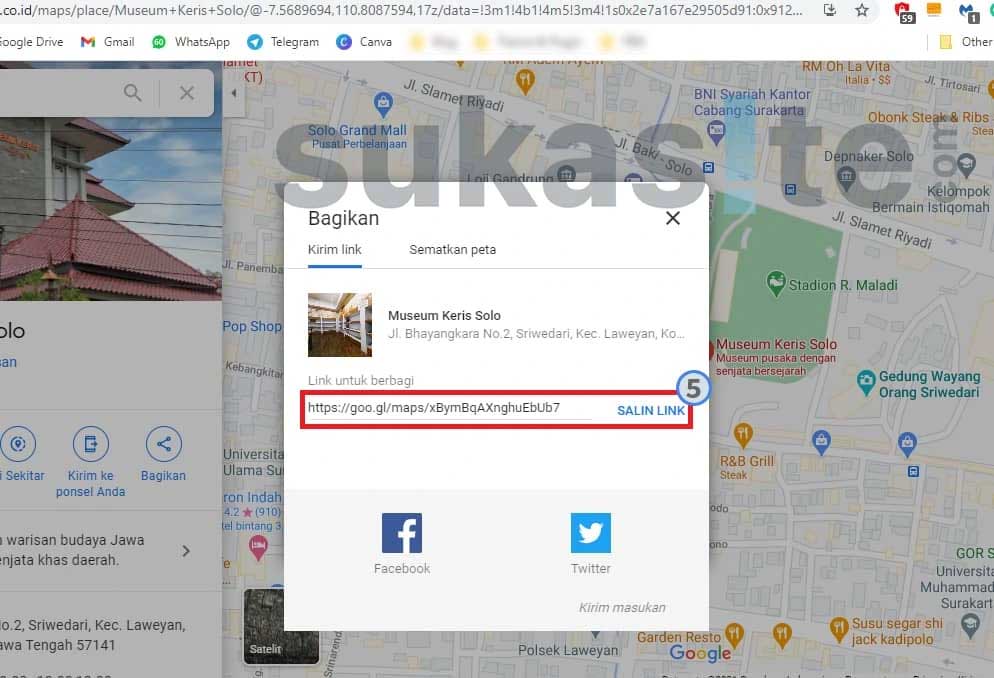Click the Museum Keris Solo map label
The image size is (994, 678).
(777, 345)
